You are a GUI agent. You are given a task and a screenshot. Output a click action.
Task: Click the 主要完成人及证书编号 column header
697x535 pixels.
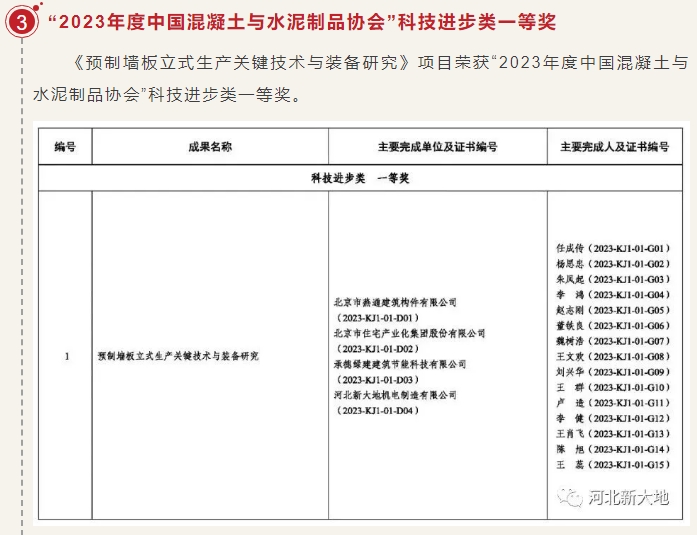click(615, 147)
